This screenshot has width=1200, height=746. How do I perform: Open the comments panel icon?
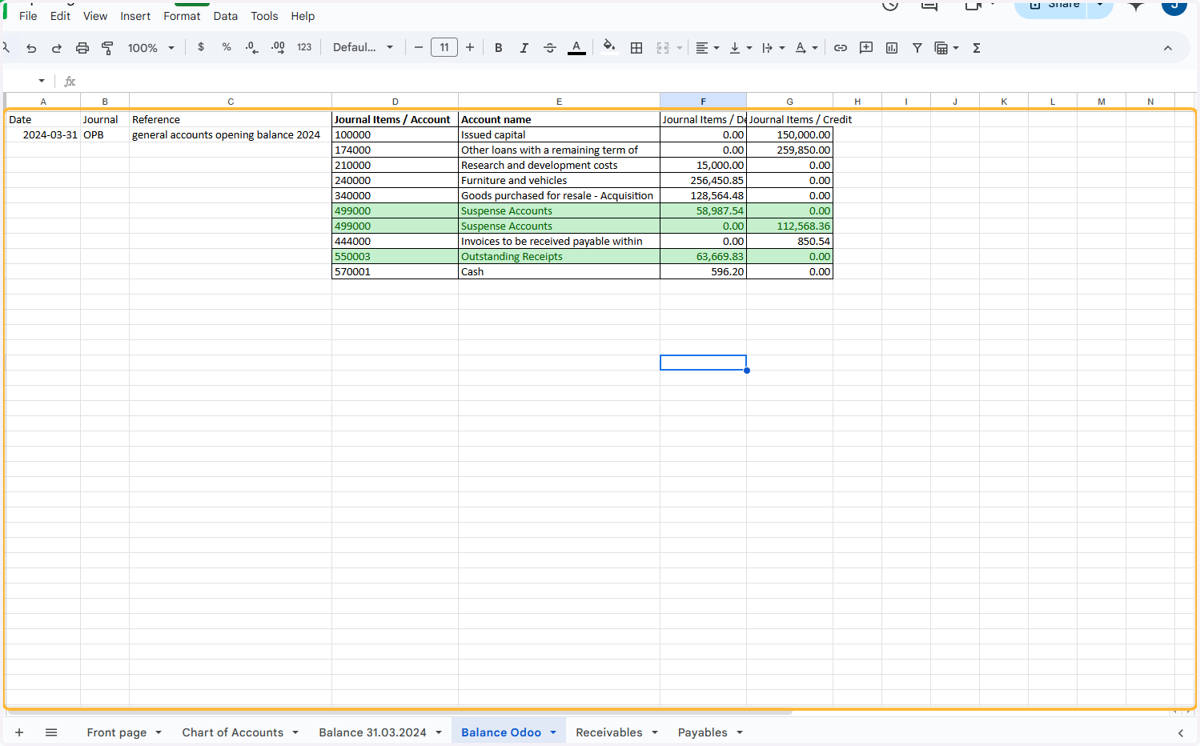pos(929,5)
